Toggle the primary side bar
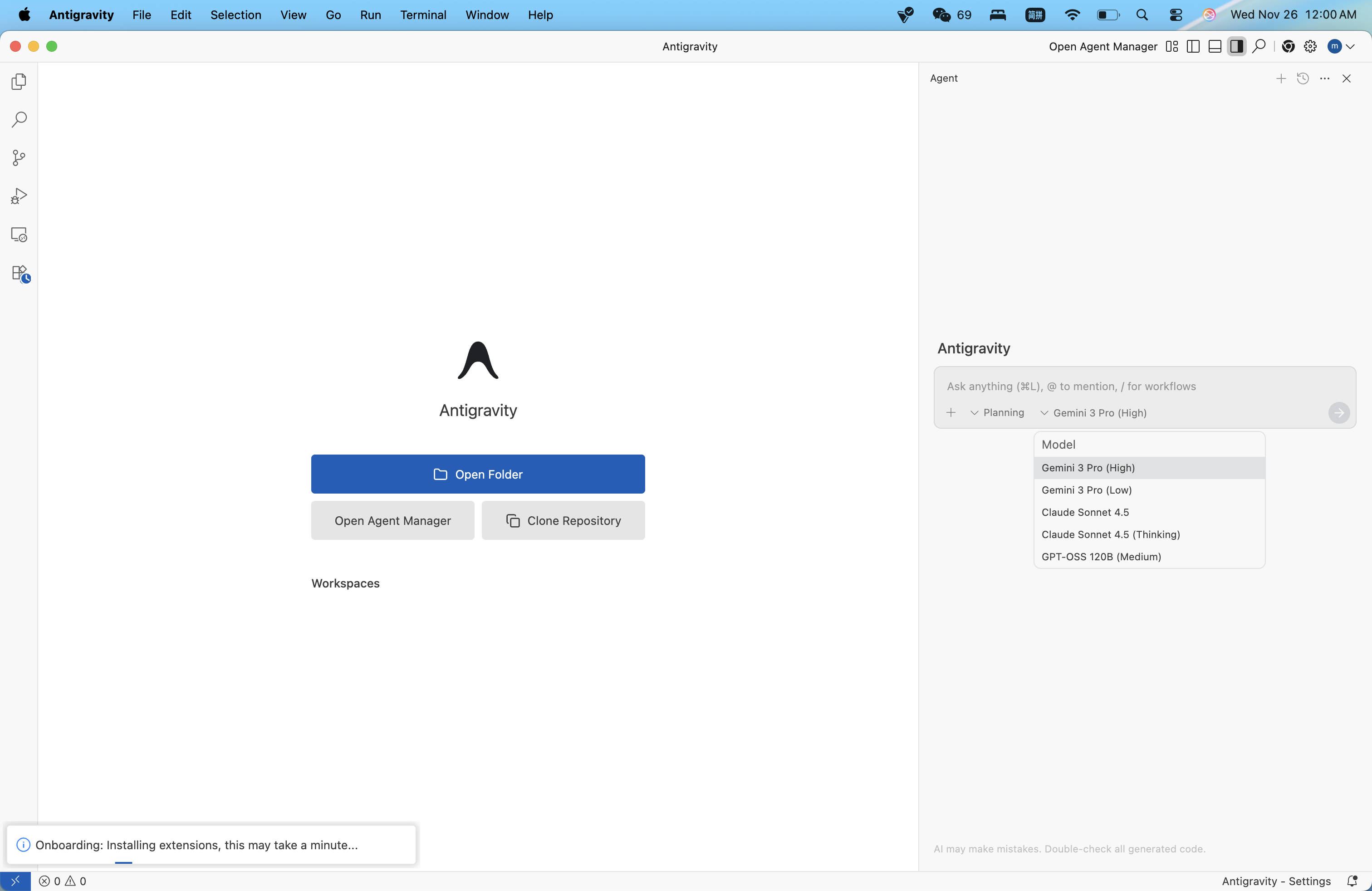The image size is (1372, 891). (x=1193, y=47)
